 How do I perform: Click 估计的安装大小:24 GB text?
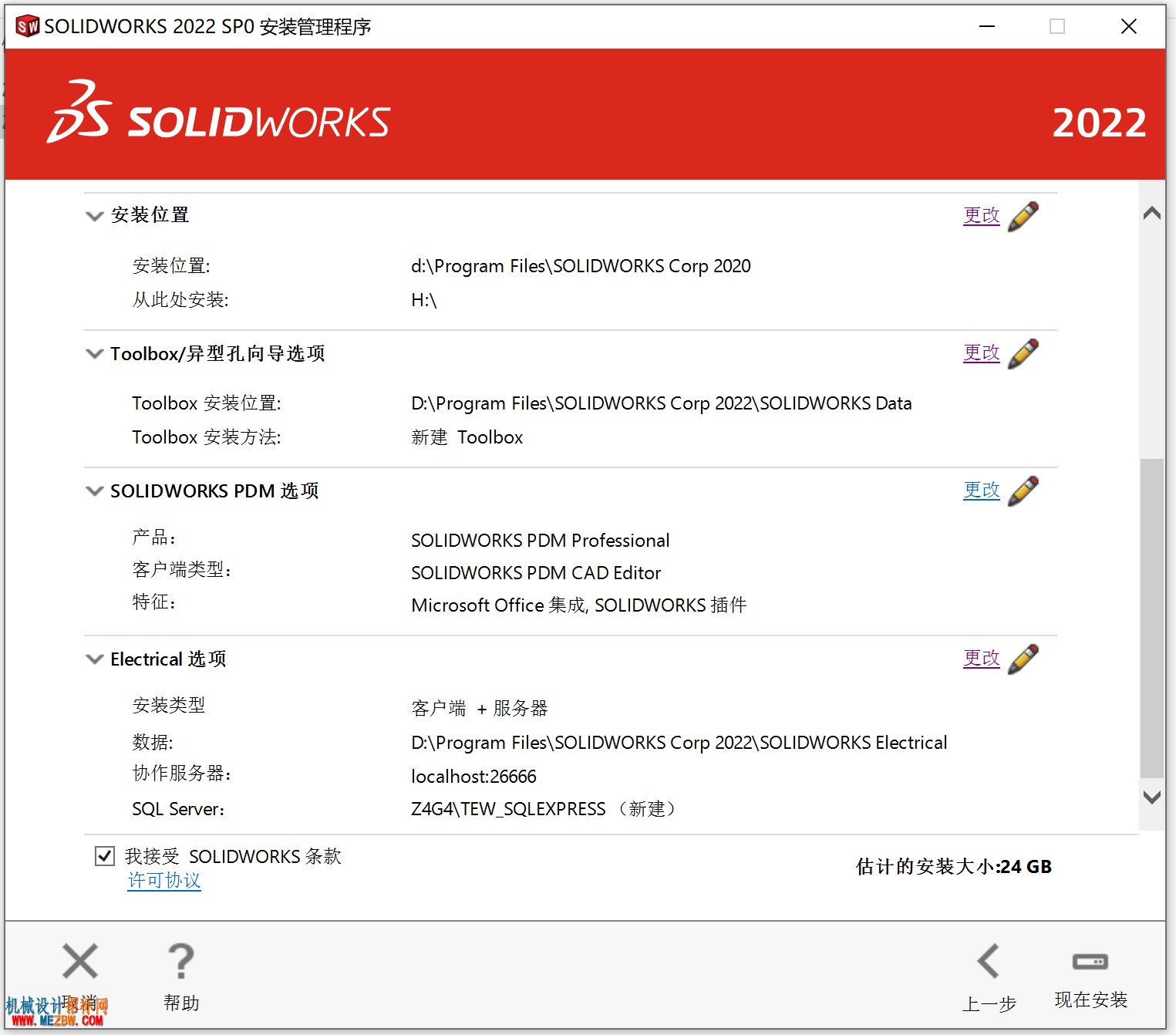point(954,867)
